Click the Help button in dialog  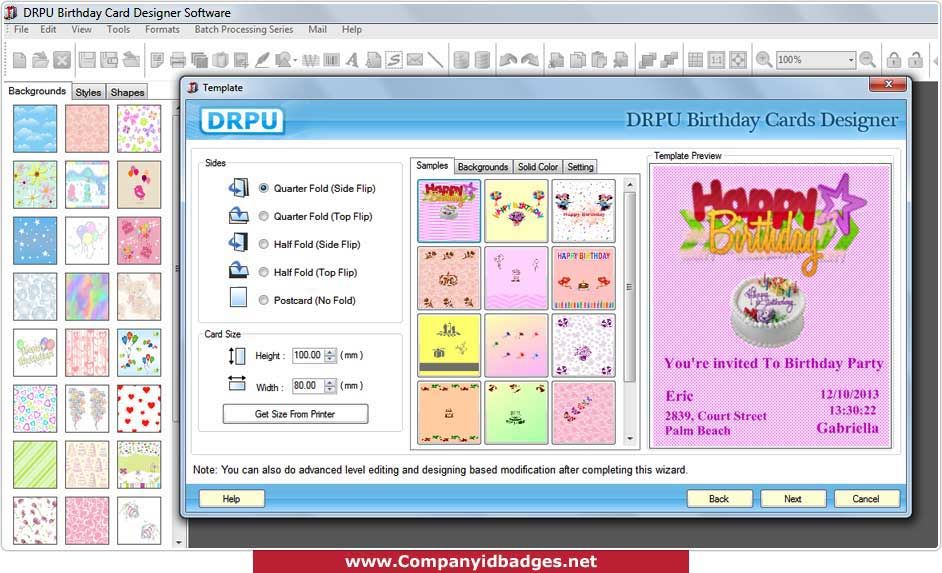tap(231, 499)
